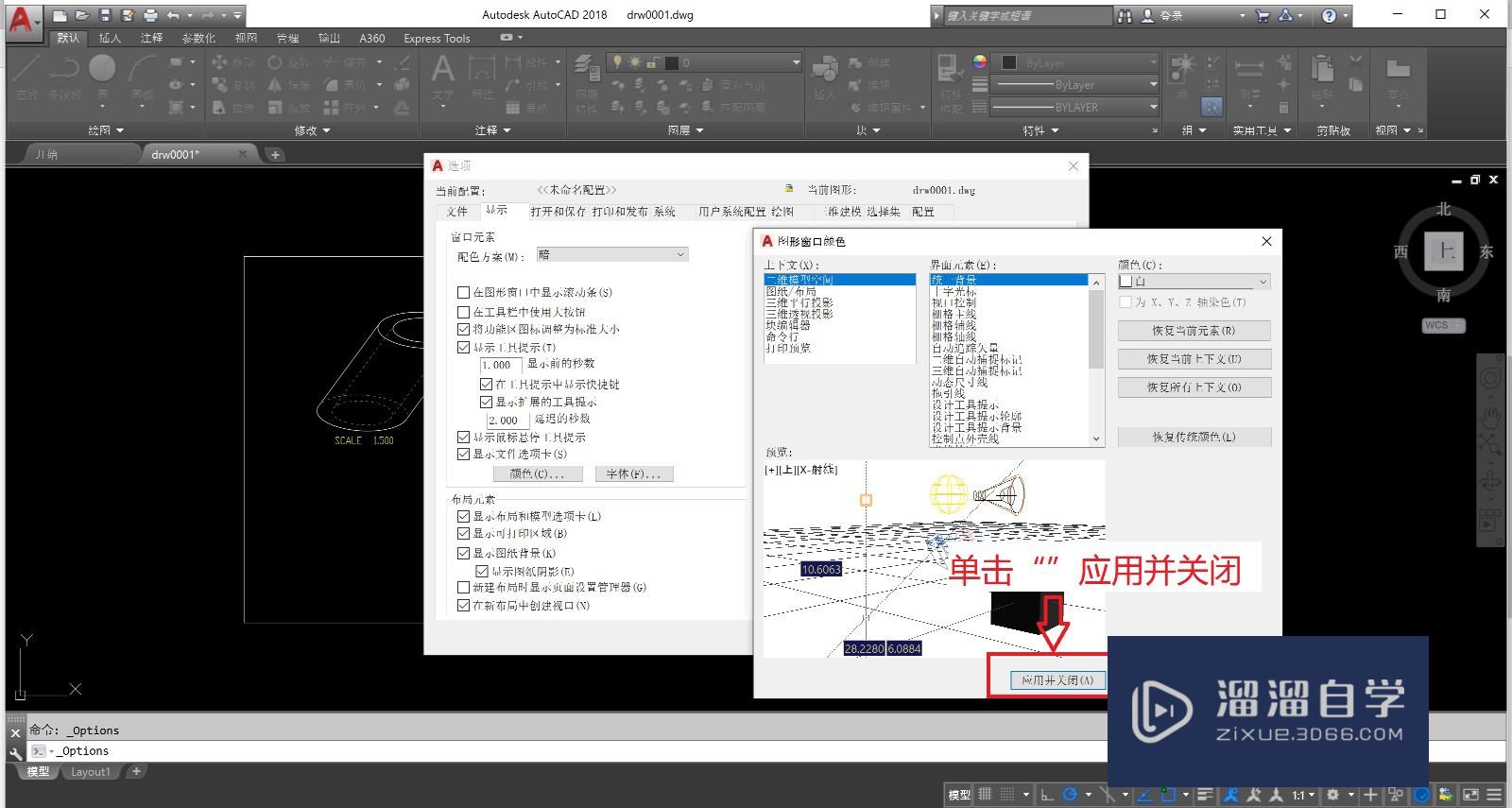Toggle display paper background checkbox
Viewport: 1512px width, 808px height.
pyautogui.click(x=463, y=553)
